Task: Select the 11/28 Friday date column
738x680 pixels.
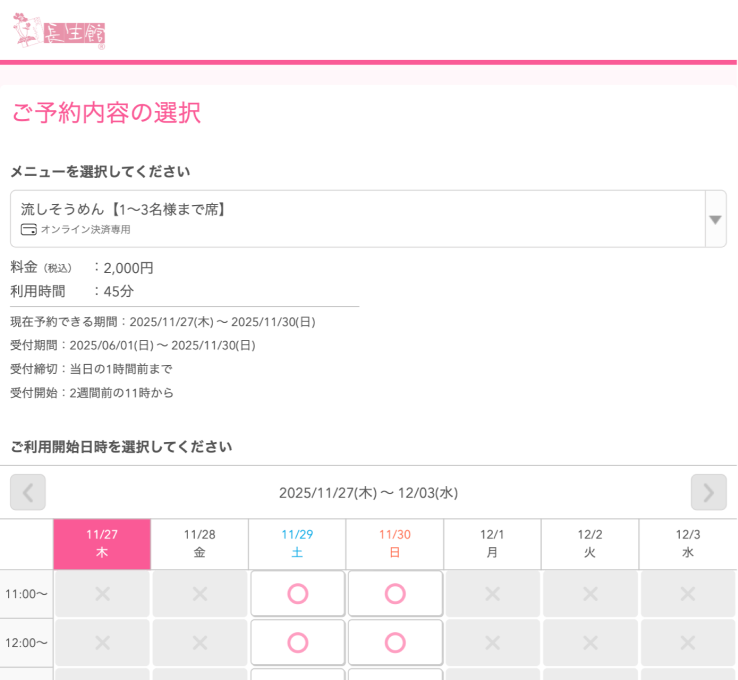Action: point(199,544)
